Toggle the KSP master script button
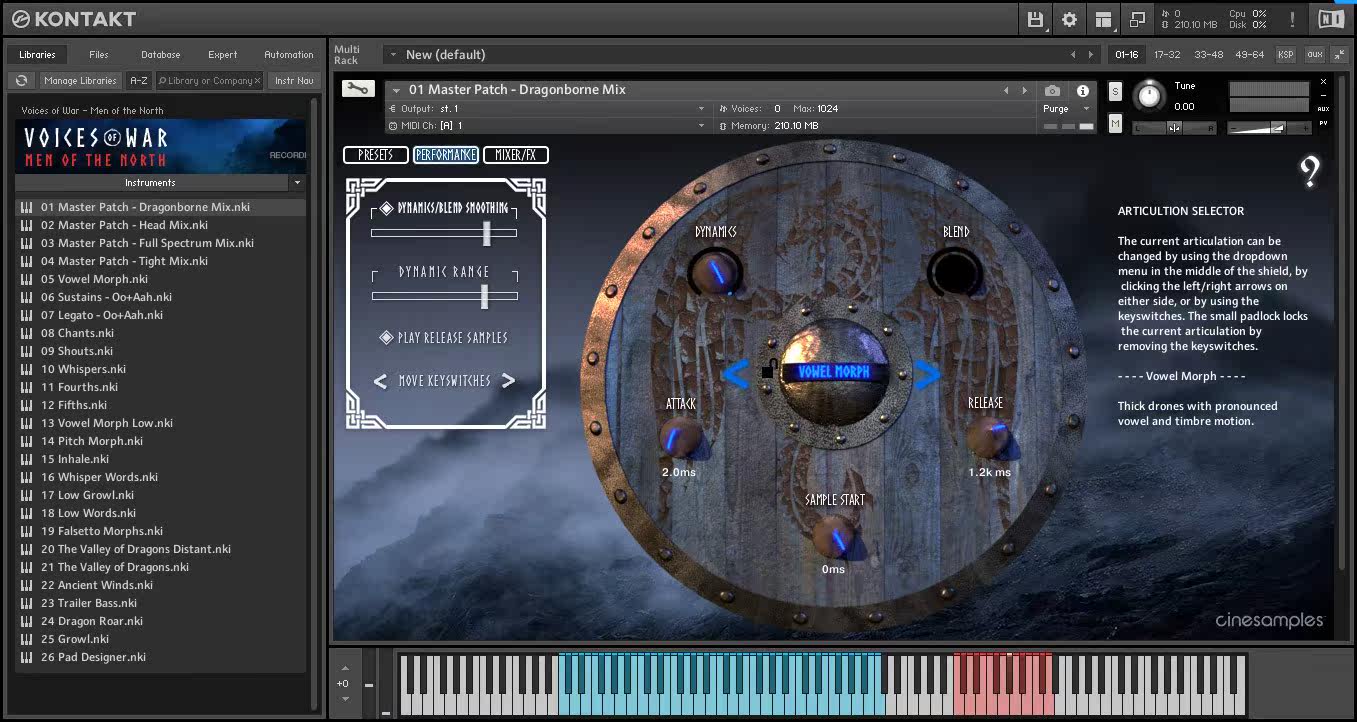Image resolution: width=1357 pixels, height=722 pixels. click(1285, 55)
